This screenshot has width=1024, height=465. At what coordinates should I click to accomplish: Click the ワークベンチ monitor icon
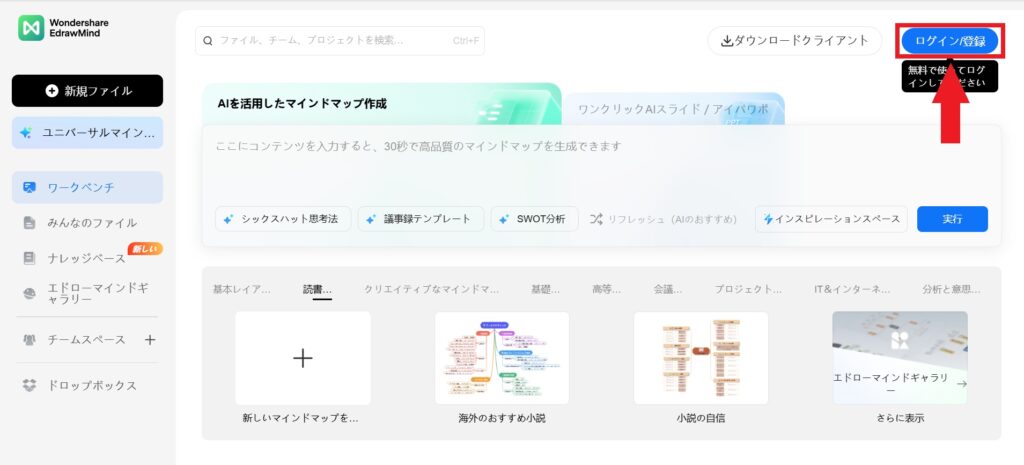click(x=29, y=187)
